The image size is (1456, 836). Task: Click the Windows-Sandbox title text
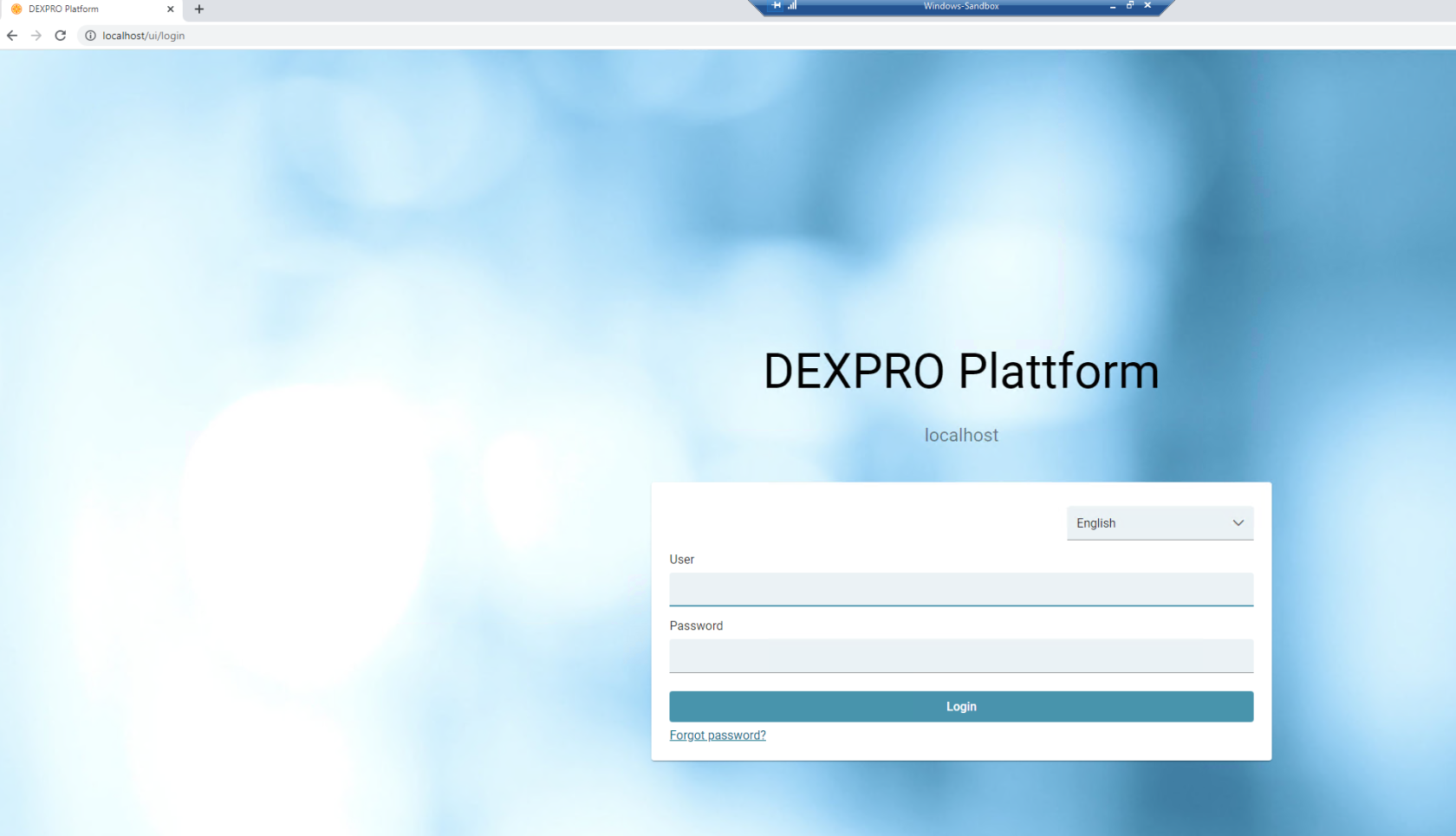[961, 6]
